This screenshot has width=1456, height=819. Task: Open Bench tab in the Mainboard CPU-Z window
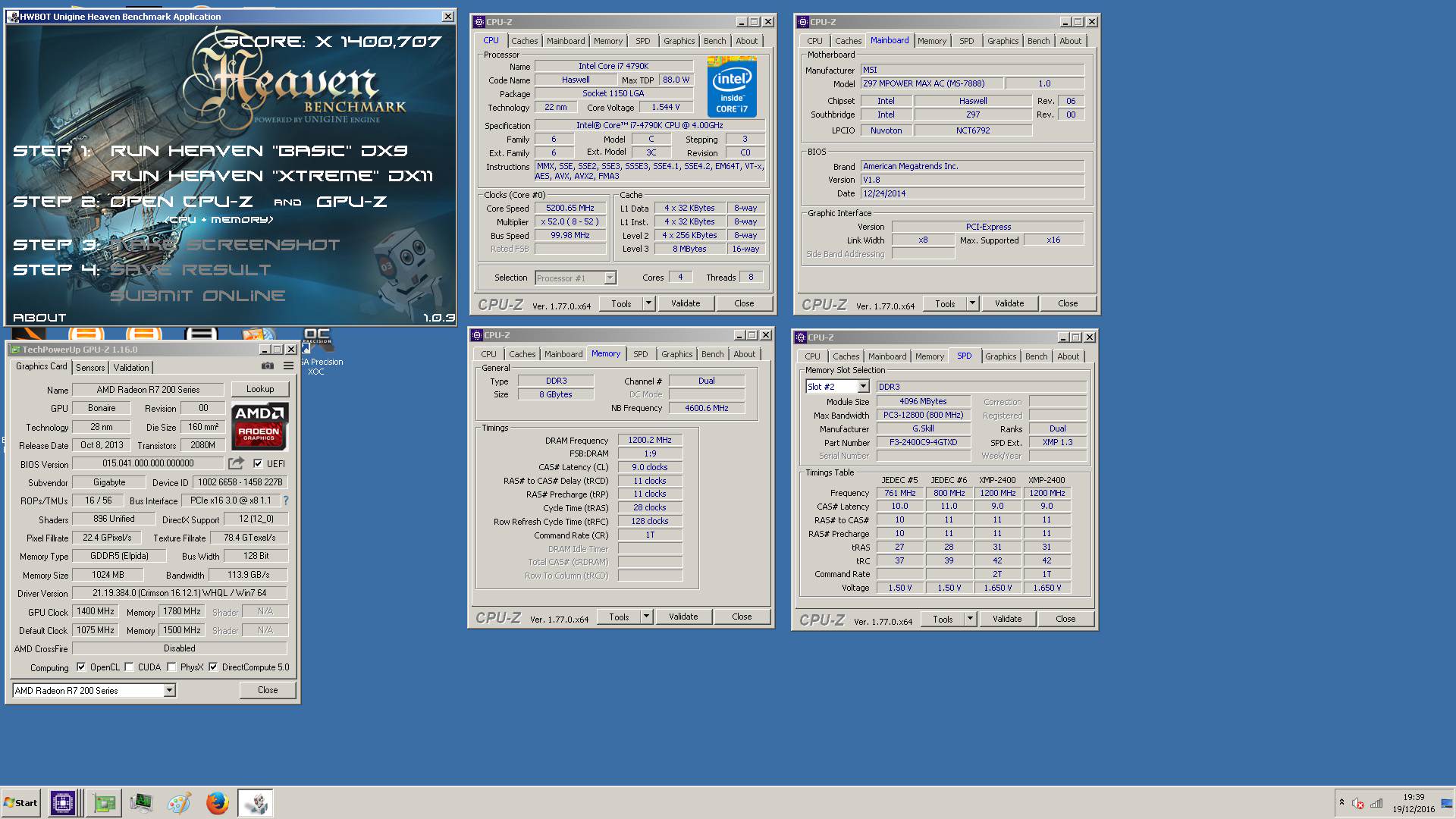click(x=1038, y=41)
